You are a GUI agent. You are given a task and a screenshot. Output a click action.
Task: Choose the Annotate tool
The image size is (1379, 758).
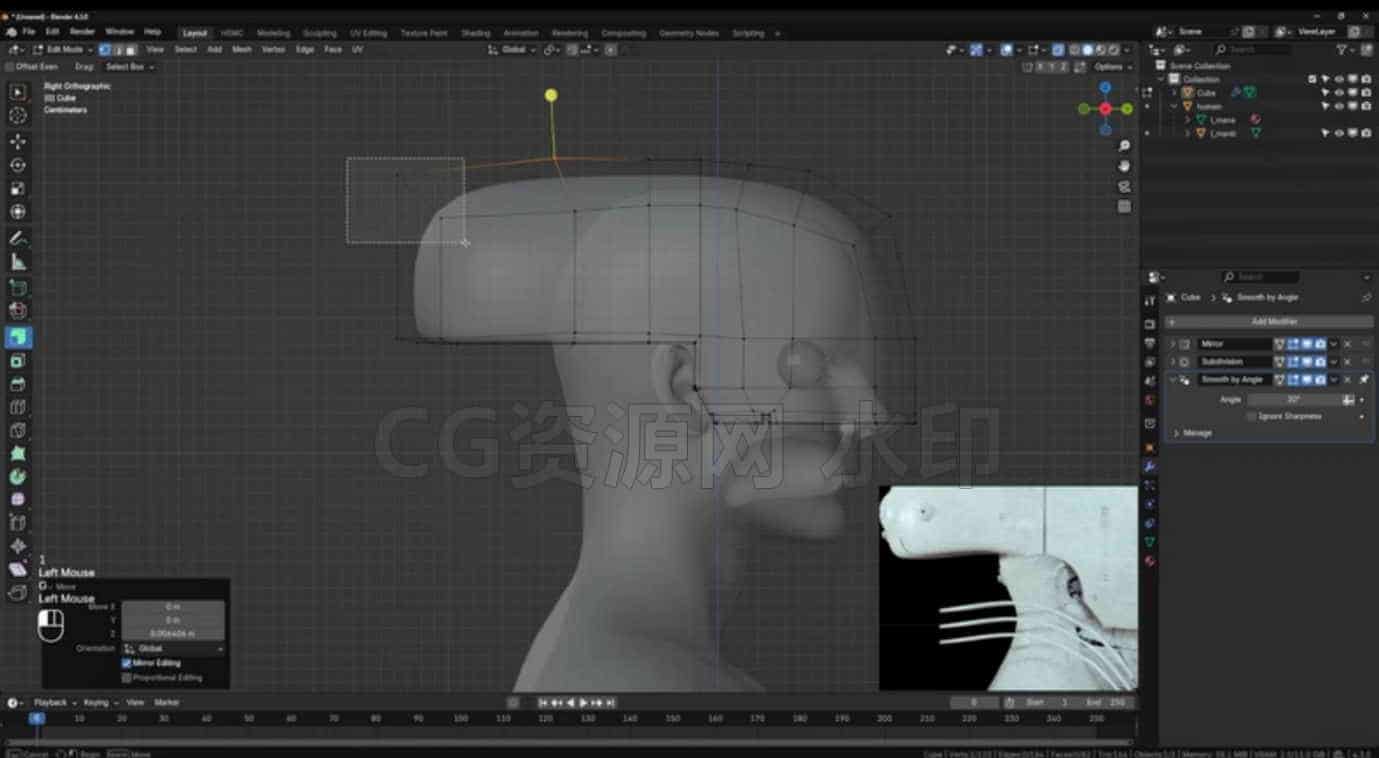(x=18, y=238)
